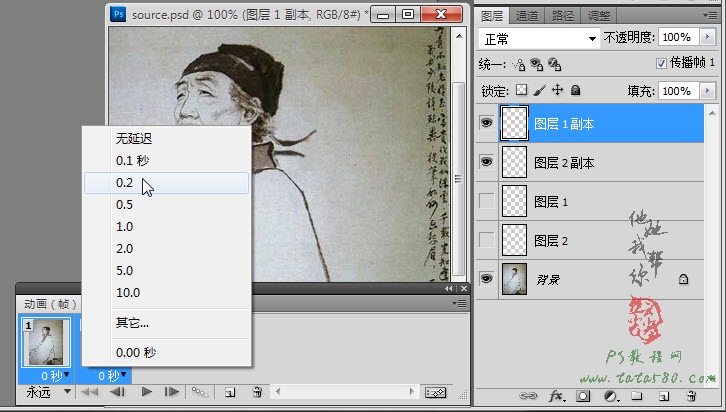Add a layer mask using the mask icon
726x412 pixels.
[583, 396]
